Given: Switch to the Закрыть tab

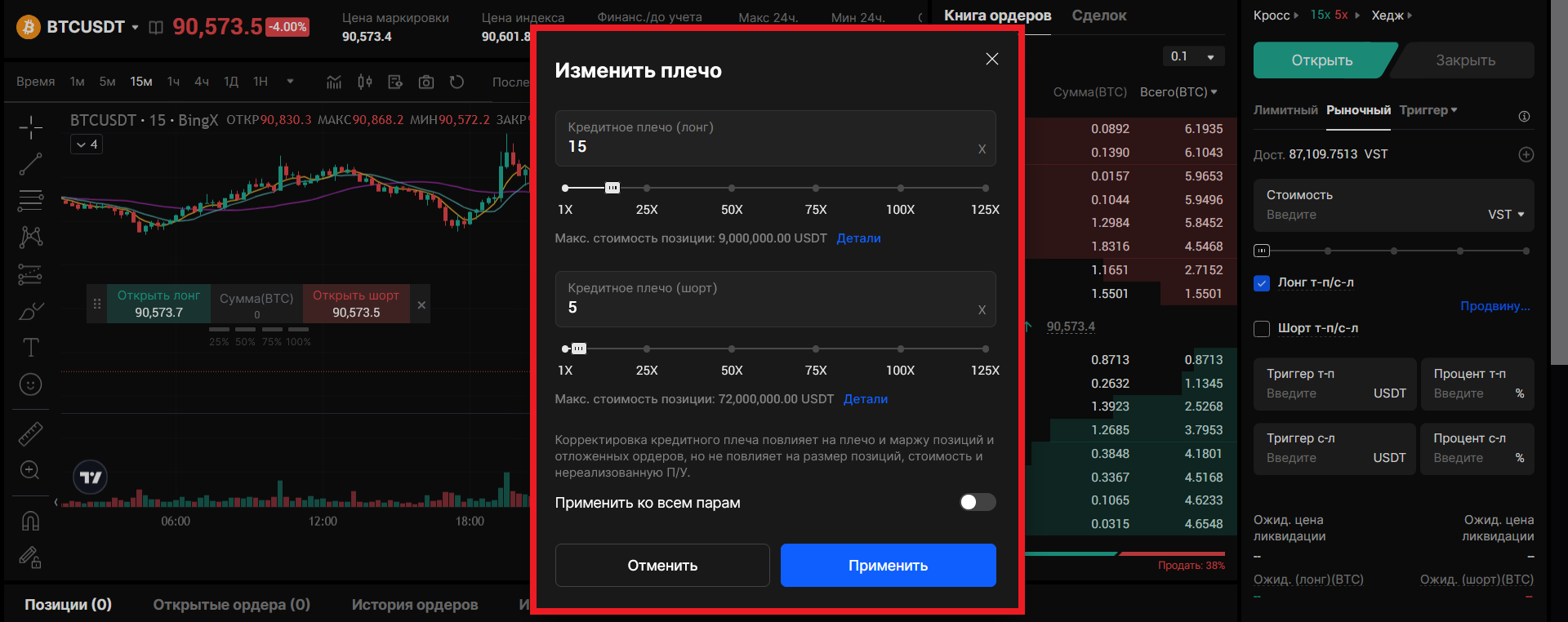Looking at the screenshot, I should tap(1465, 60).
